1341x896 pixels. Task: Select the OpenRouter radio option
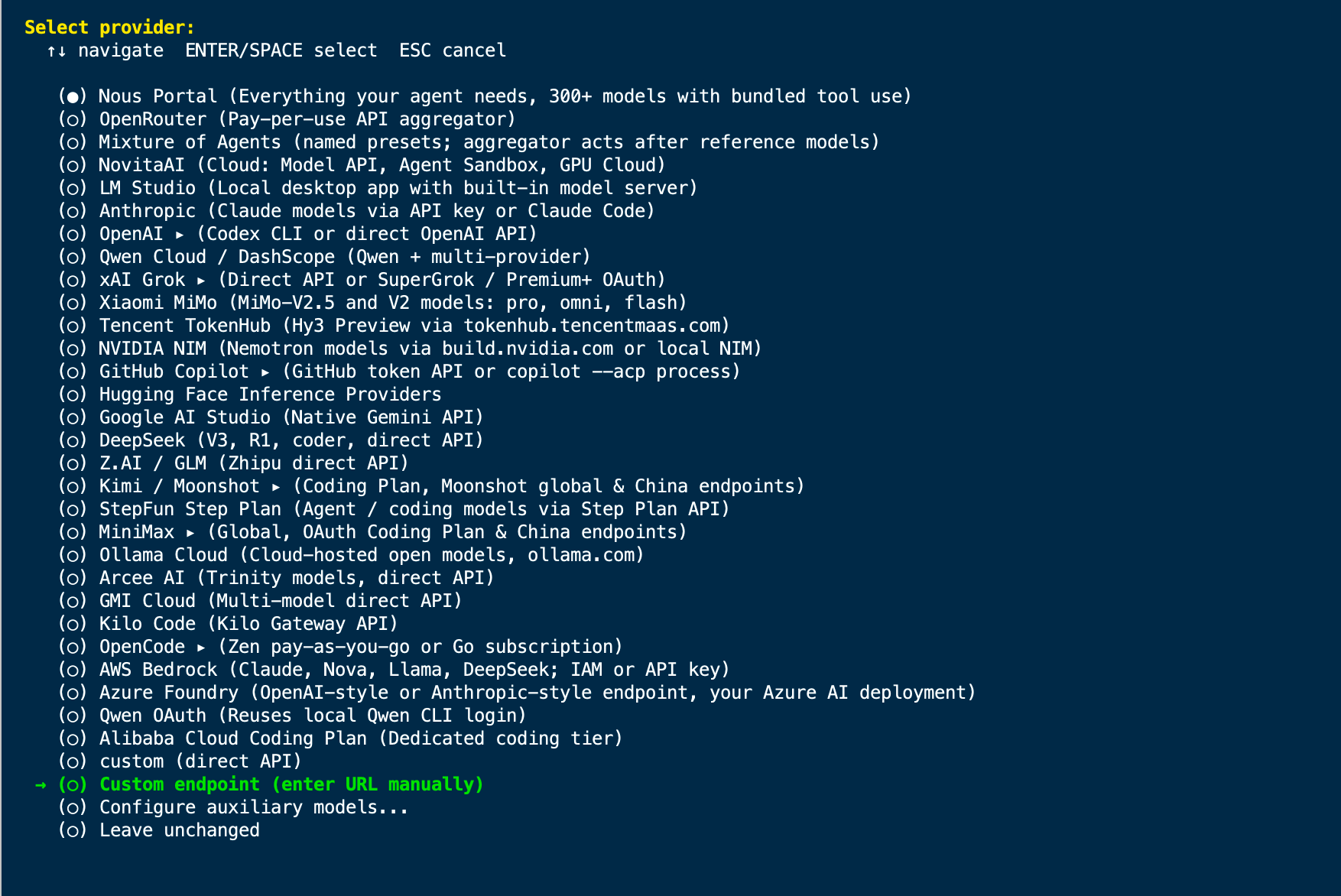click(x=73, y=119)
